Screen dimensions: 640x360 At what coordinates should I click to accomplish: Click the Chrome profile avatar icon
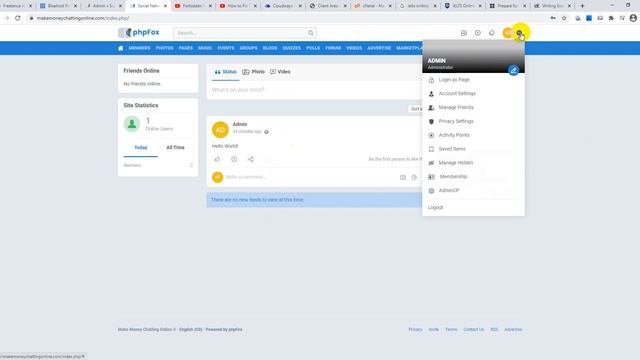pyautogui.click(x=633, y=18)
